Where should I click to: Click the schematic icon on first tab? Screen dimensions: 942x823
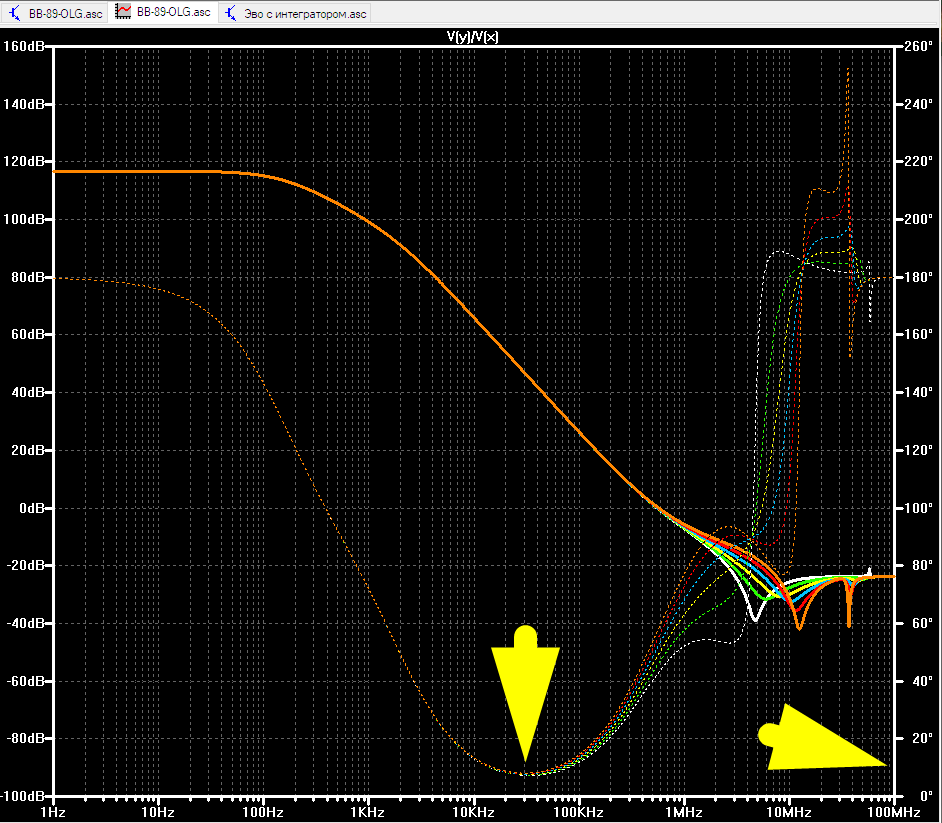coord(15,13)
